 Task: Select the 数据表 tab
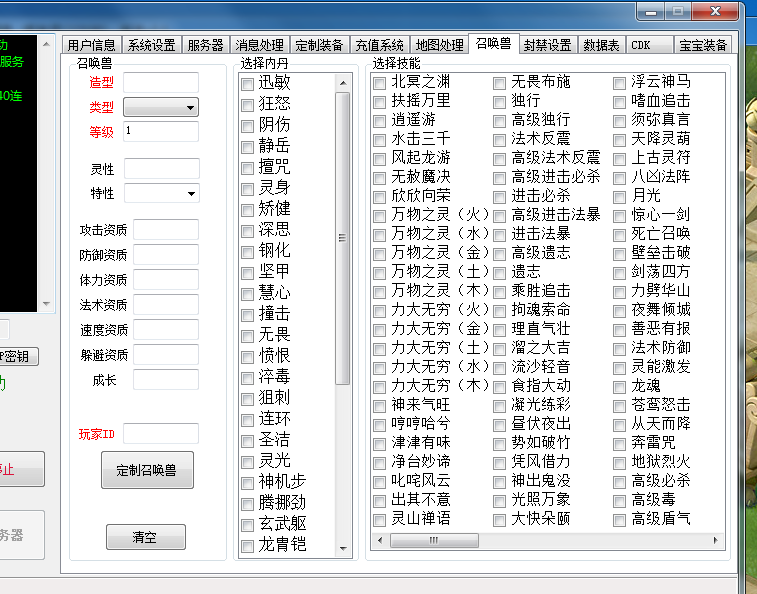click(x=602, y=45)
